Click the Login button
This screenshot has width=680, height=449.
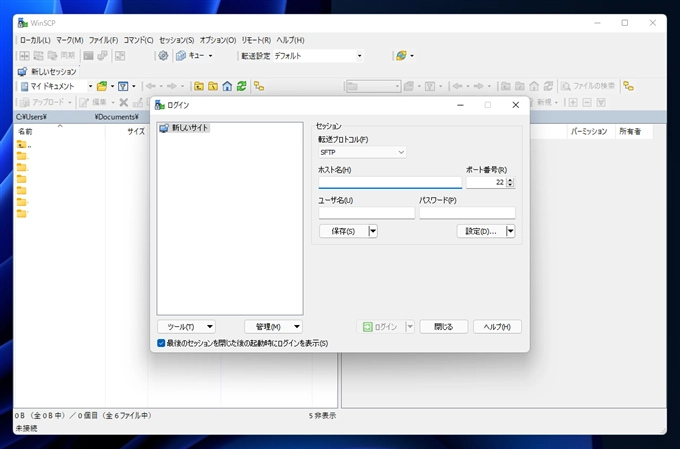[x=381, y=327]
